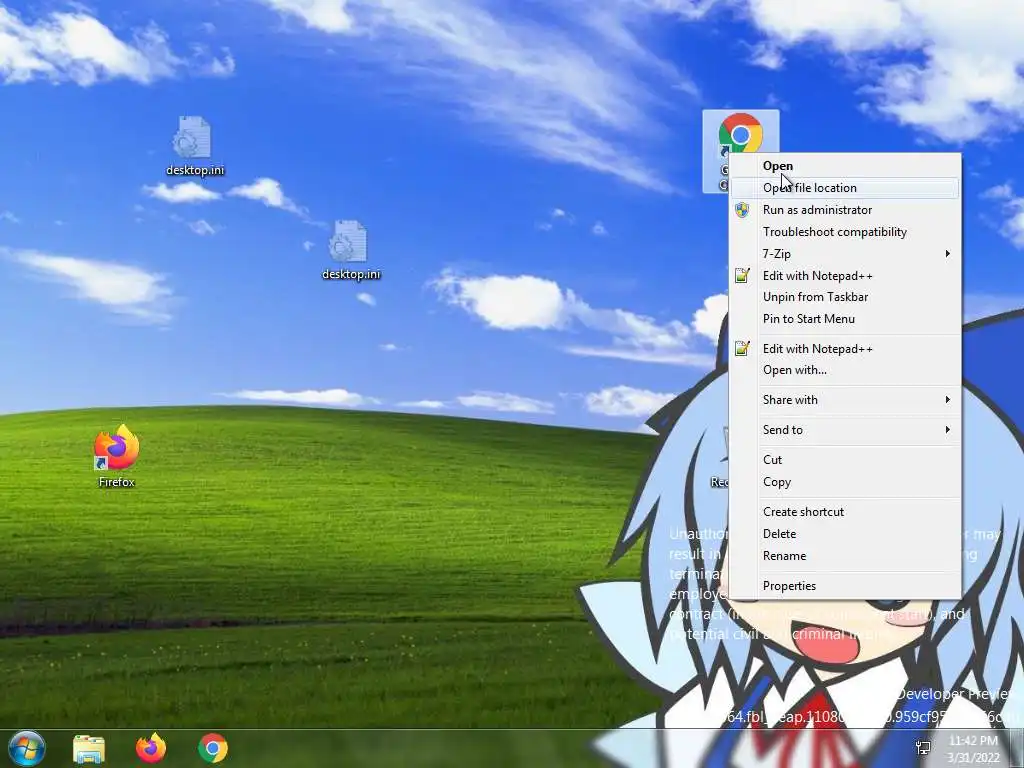Click the first Edit with Notepad++ entry
Viewport: 1024px width, 768px height.
point(844,276)
